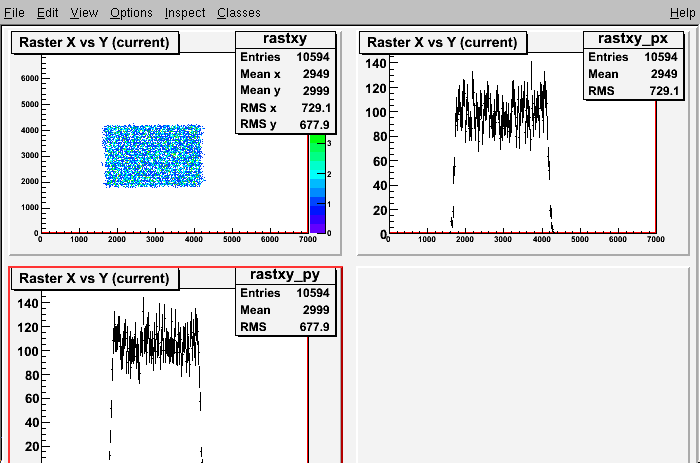Open the File menu

tap(14, 13)
